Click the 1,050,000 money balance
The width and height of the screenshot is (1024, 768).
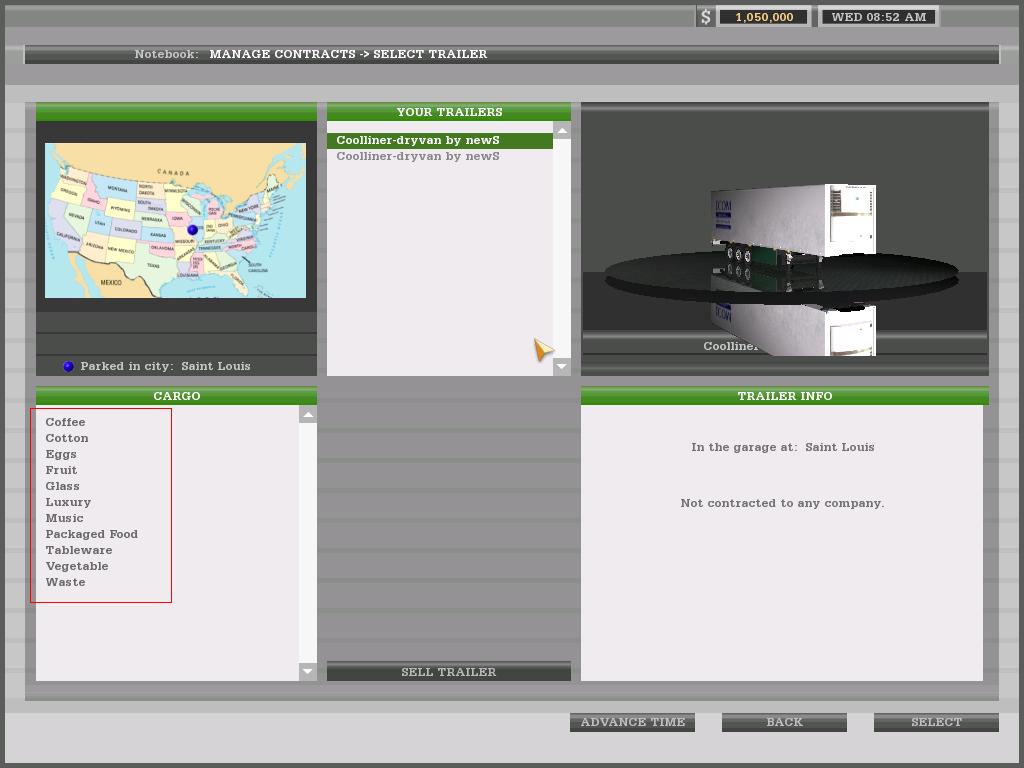764,17
